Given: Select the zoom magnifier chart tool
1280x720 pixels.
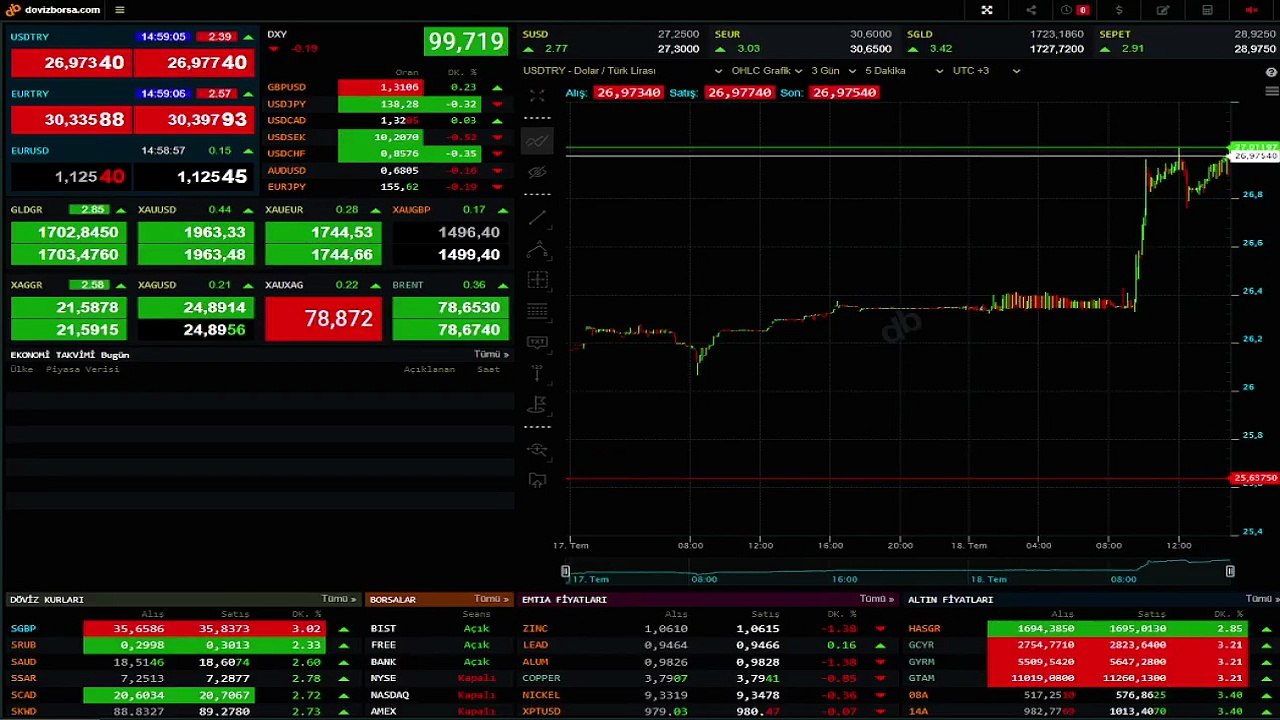Looking at the screenshot, I should 537,449.
